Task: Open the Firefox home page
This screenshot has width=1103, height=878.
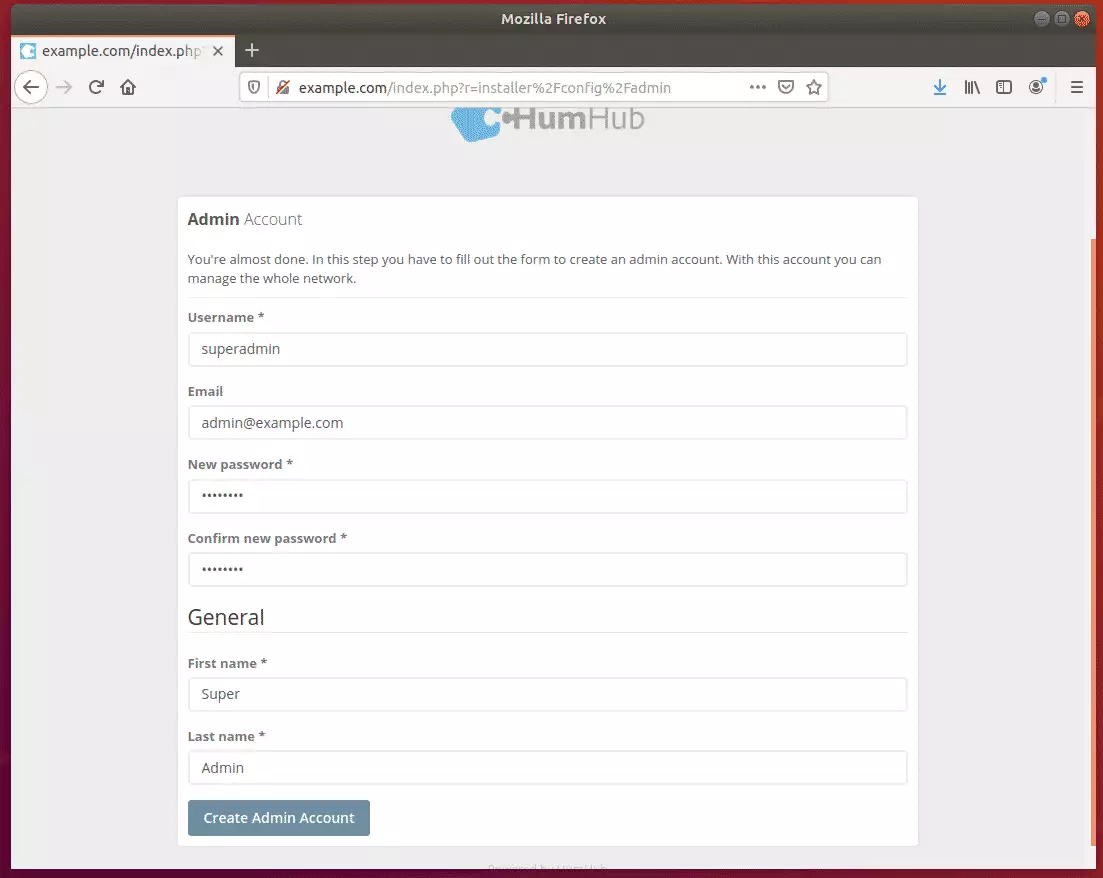Action: (128, 87)
